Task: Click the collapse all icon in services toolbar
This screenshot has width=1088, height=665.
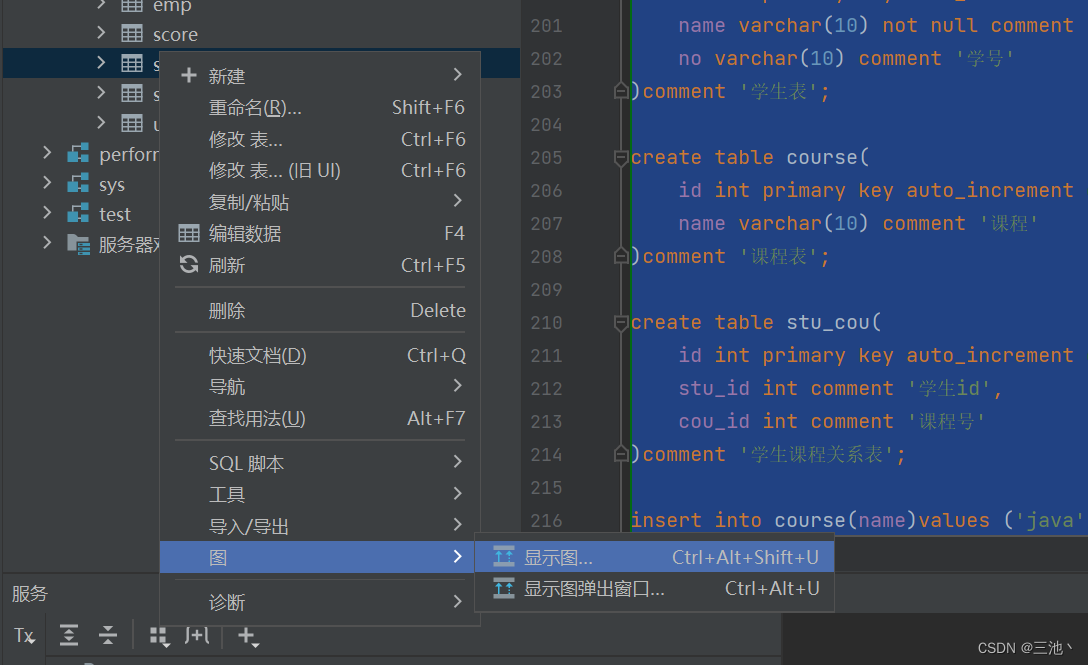Action: [108, 635]
